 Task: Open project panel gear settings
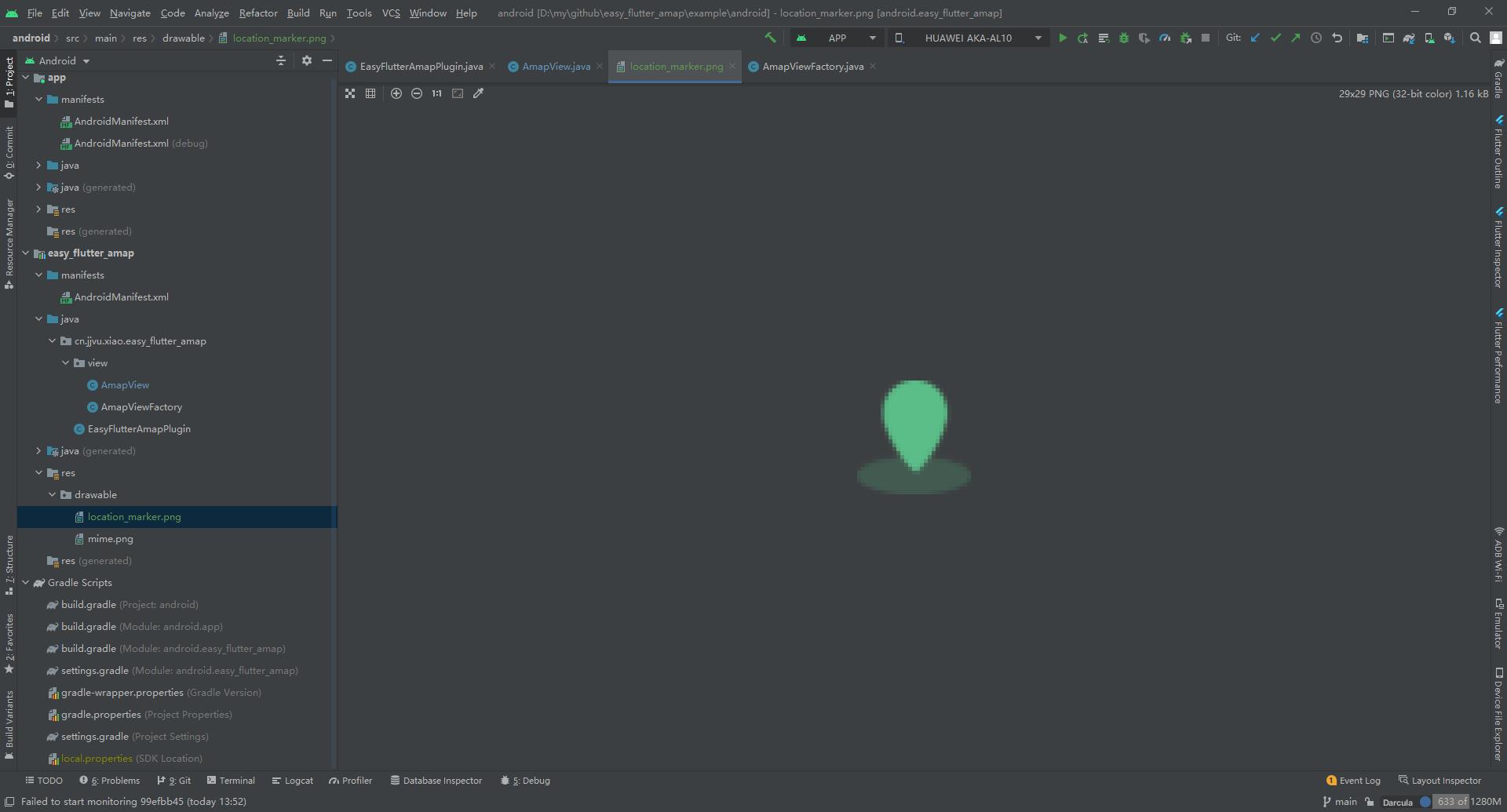tap(307, 60)
